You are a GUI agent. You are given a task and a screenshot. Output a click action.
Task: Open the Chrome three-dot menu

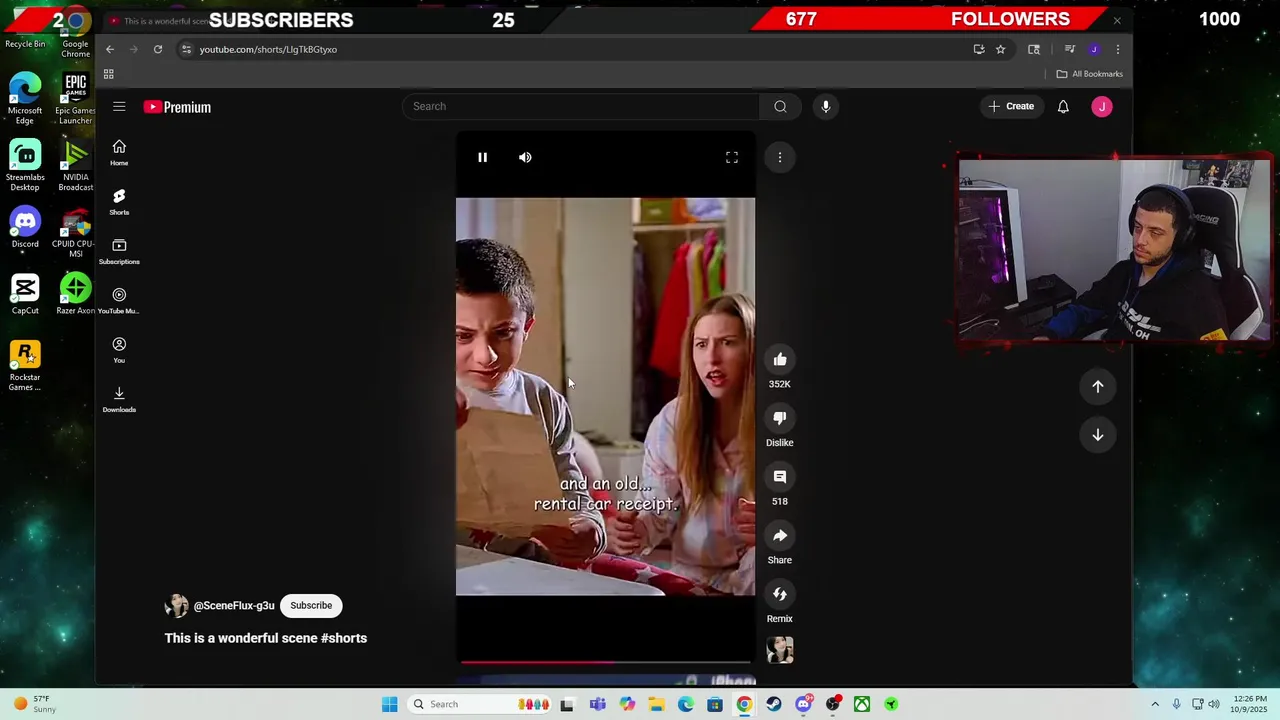(x=1118, y=49)
